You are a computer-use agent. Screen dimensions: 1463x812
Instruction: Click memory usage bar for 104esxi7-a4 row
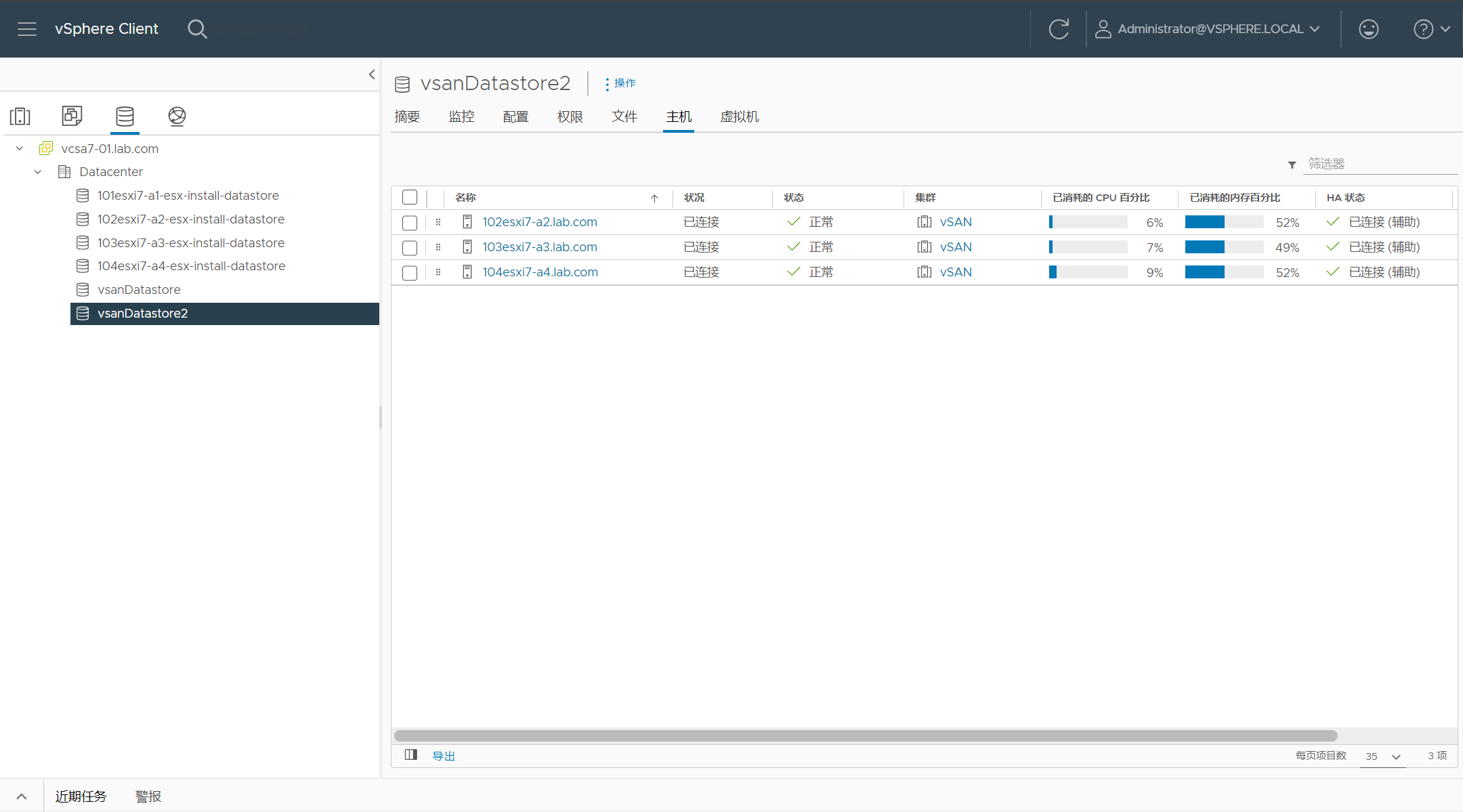[x=1224, y=272]
